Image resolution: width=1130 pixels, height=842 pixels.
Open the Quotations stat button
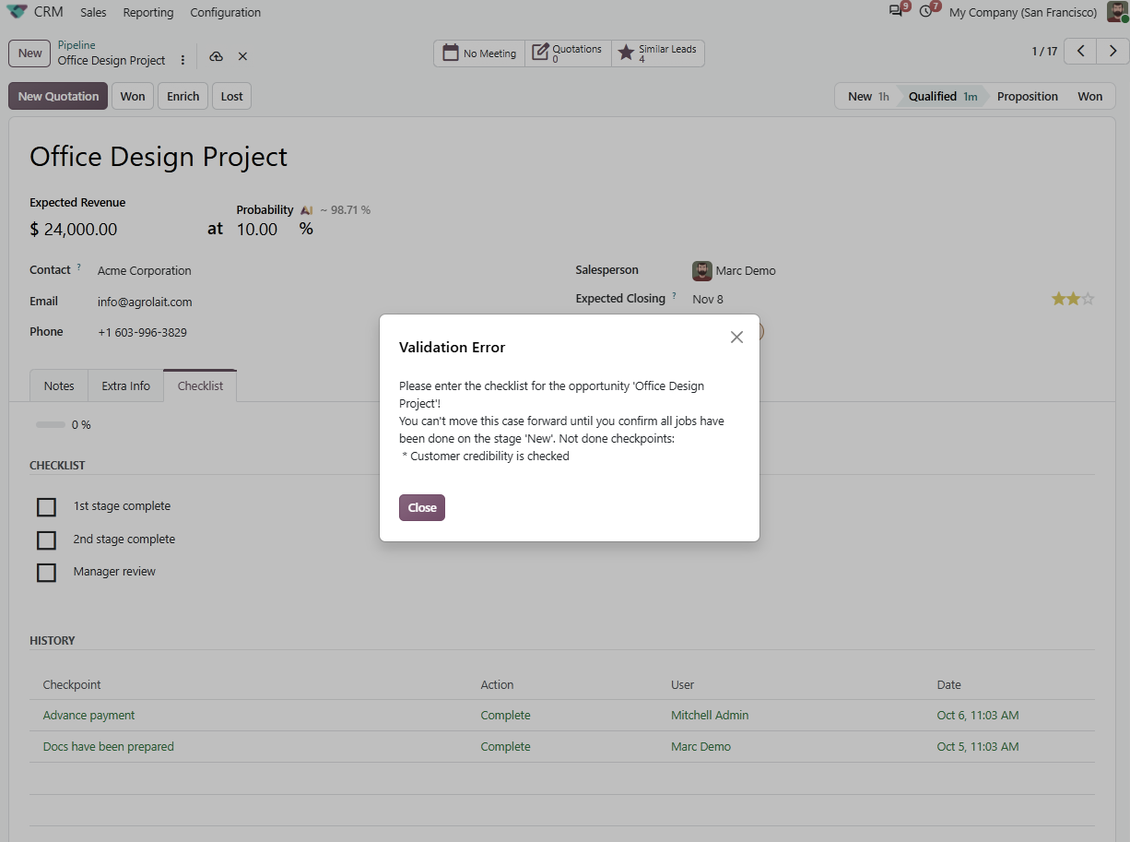(569, 53)
